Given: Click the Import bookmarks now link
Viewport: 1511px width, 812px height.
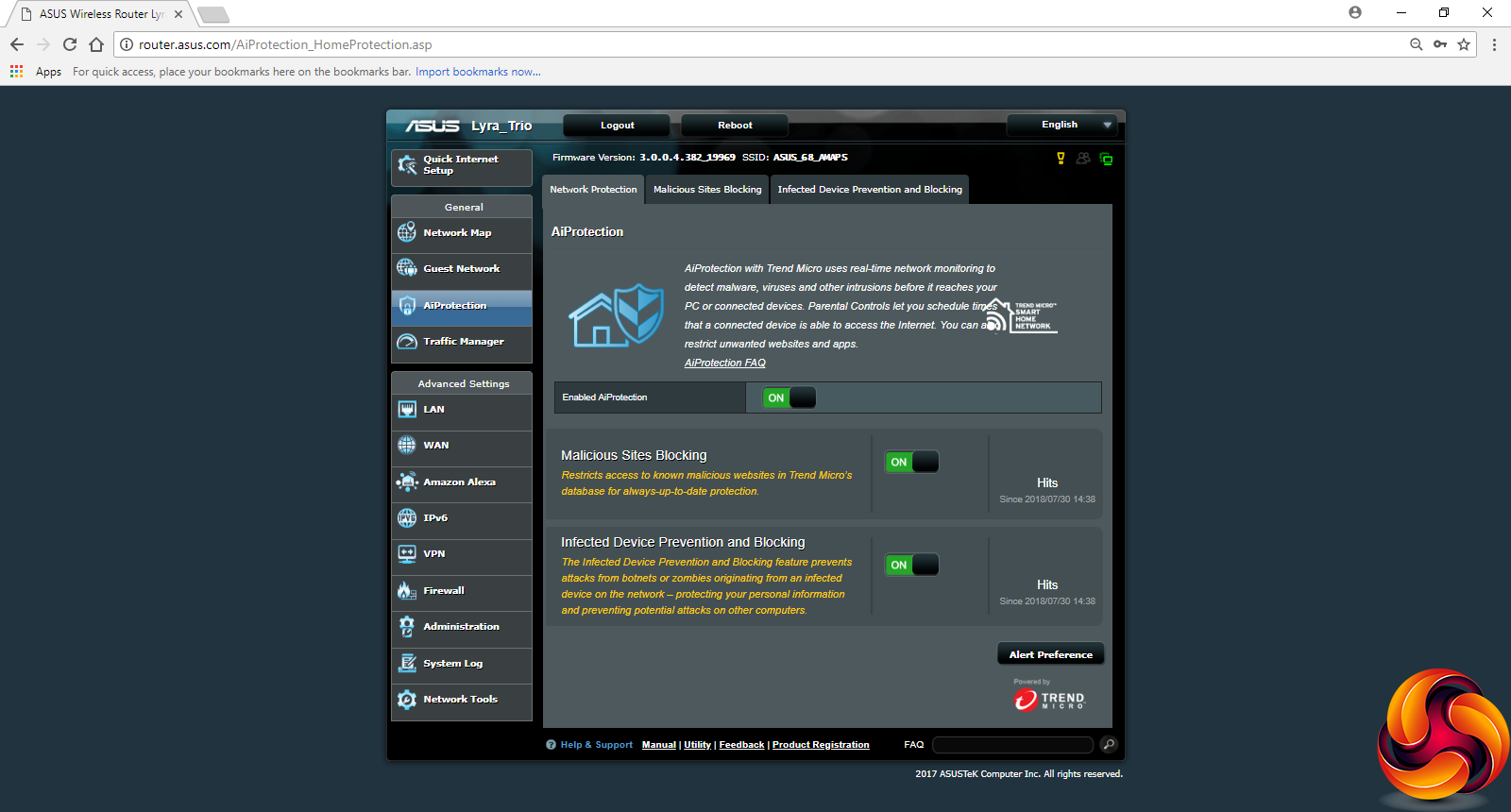Looking at the screenshot, I should (x=478, y=72).
